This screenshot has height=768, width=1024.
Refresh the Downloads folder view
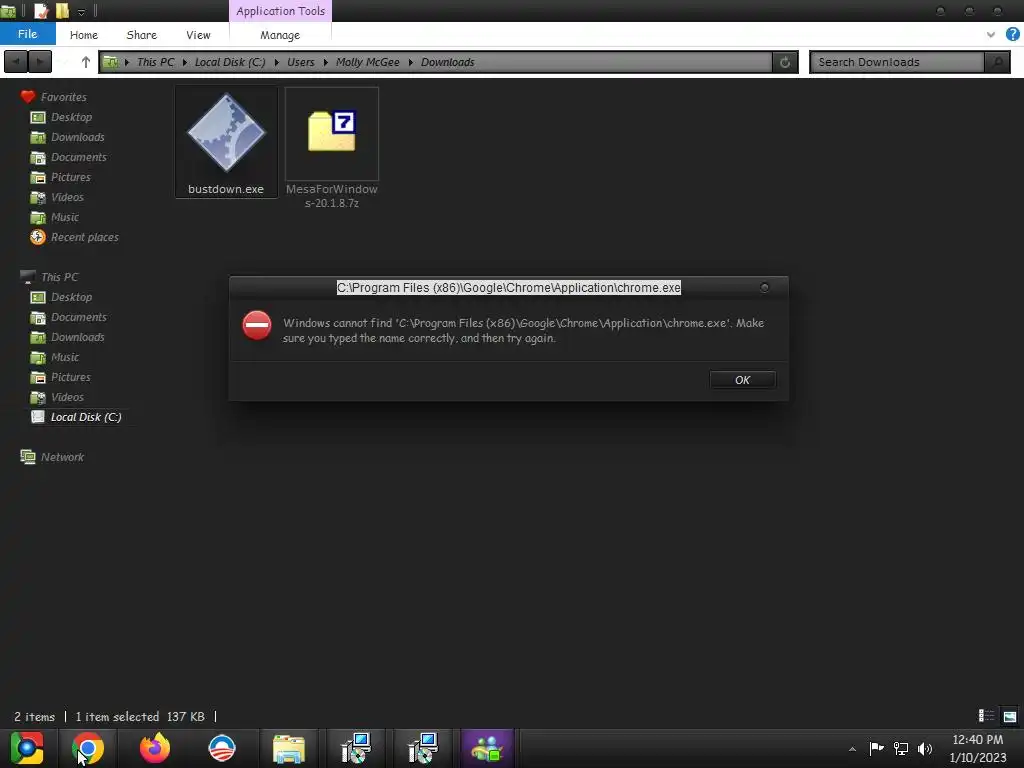785,62
